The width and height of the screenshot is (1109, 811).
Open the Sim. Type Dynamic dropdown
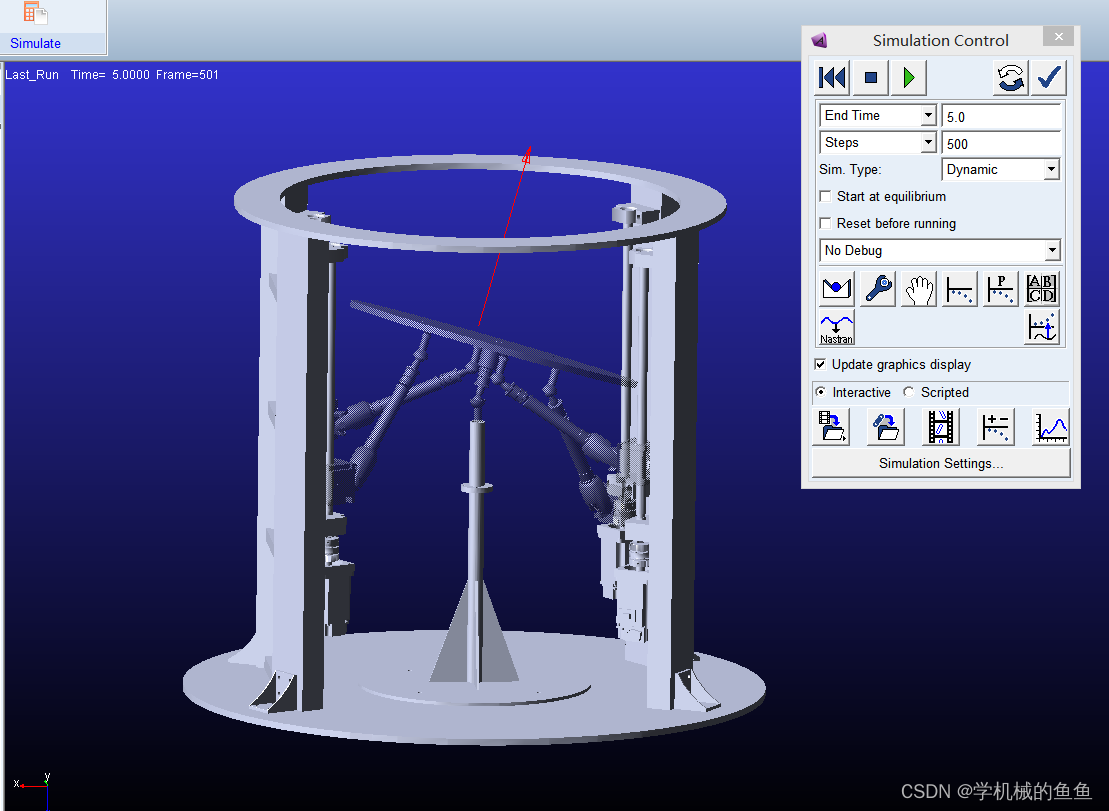(1050, 170)
